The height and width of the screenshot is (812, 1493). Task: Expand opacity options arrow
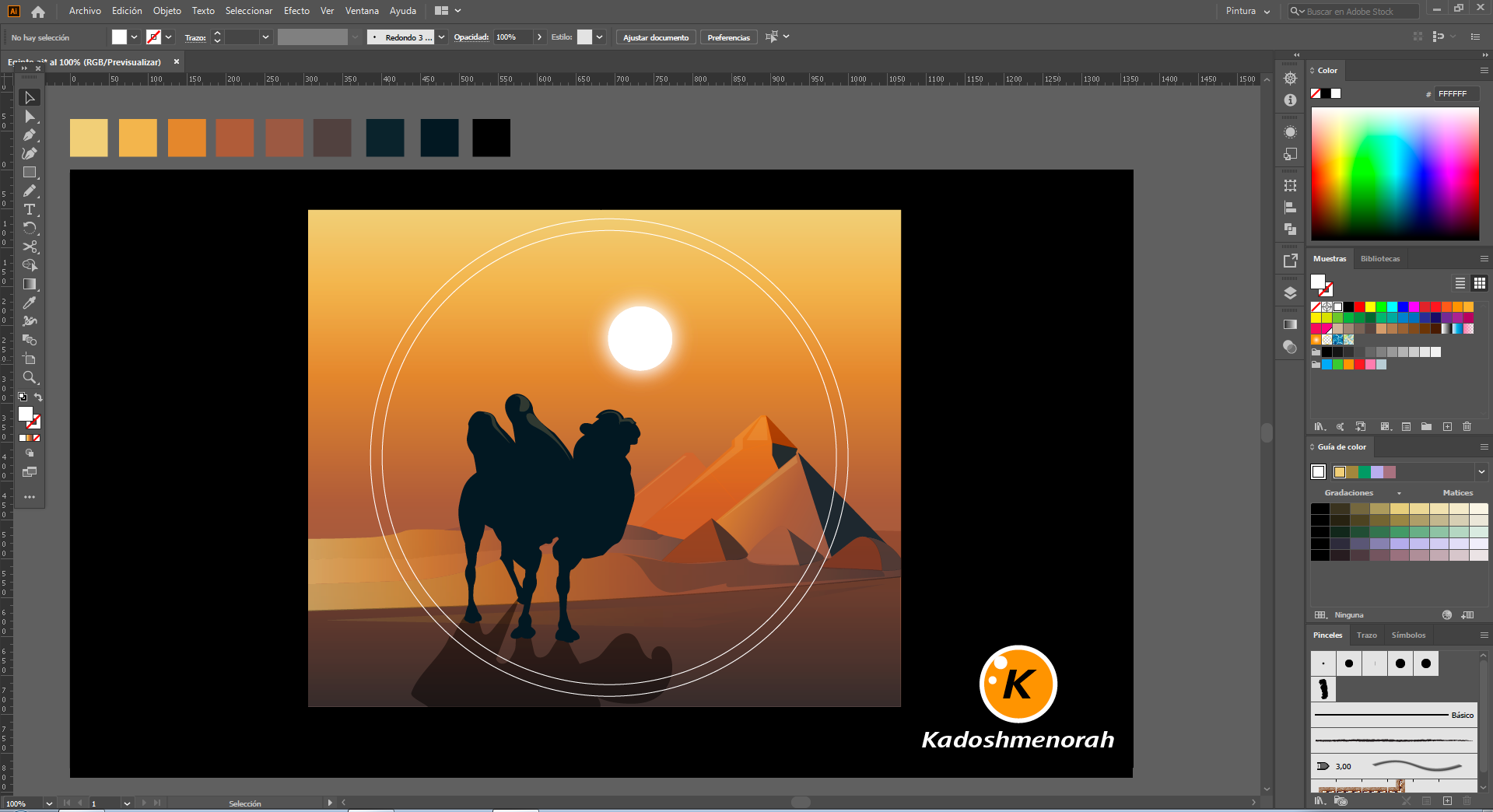coord(539,37)
